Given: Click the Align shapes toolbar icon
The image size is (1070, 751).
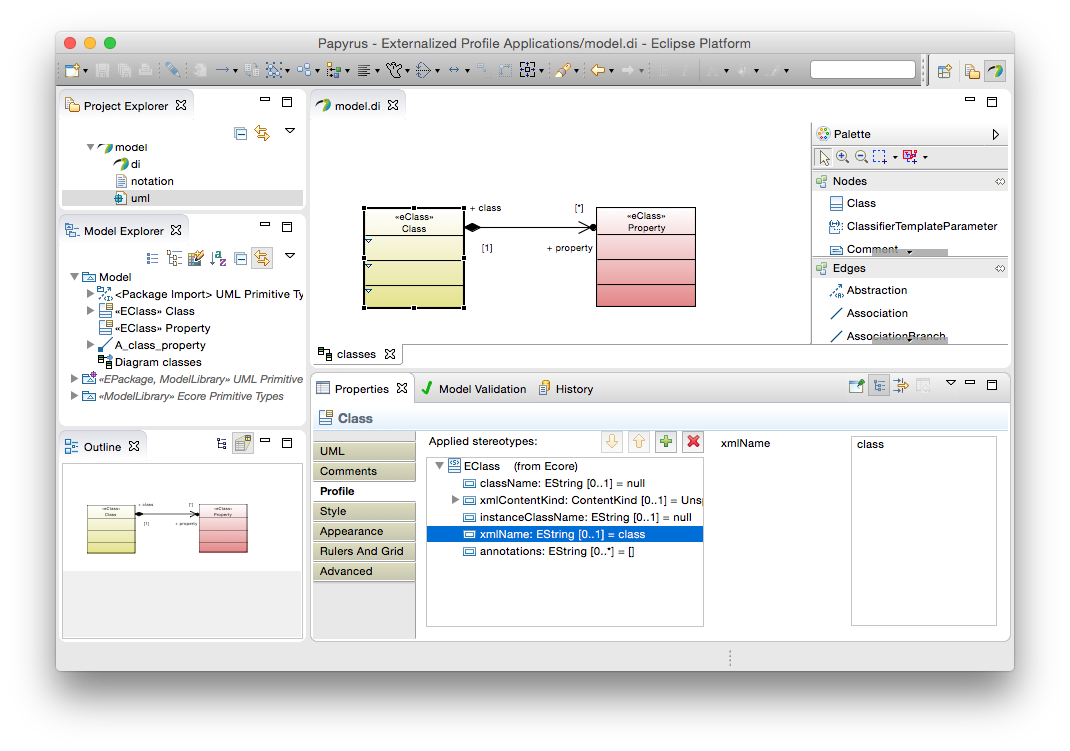Looking at the screenshot, I should (x=334, y=70).
